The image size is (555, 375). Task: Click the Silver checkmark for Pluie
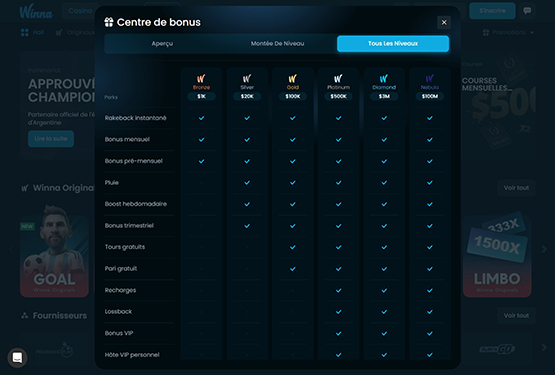[247, 183]
